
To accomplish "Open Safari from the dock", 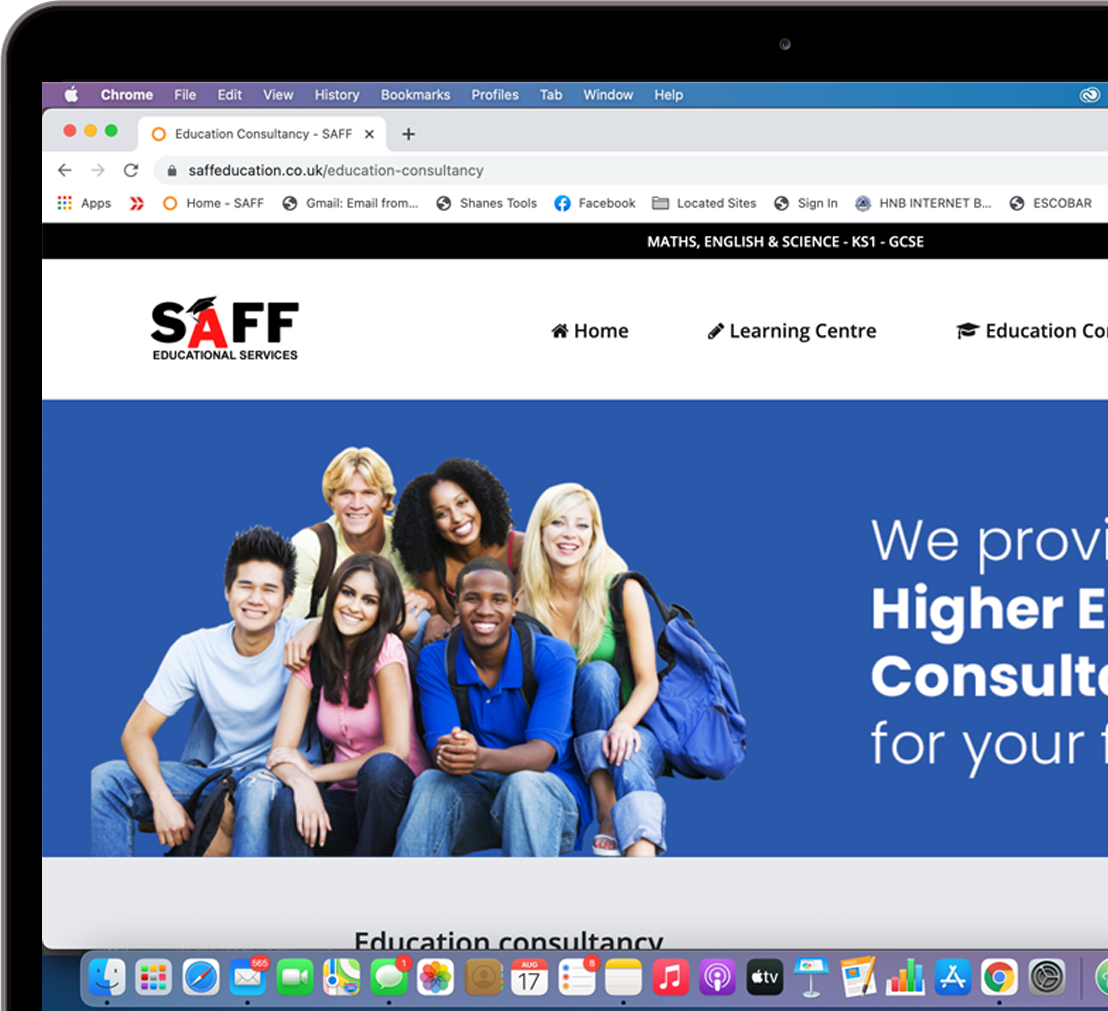I will pyautogui.click(x=201, y=978).
